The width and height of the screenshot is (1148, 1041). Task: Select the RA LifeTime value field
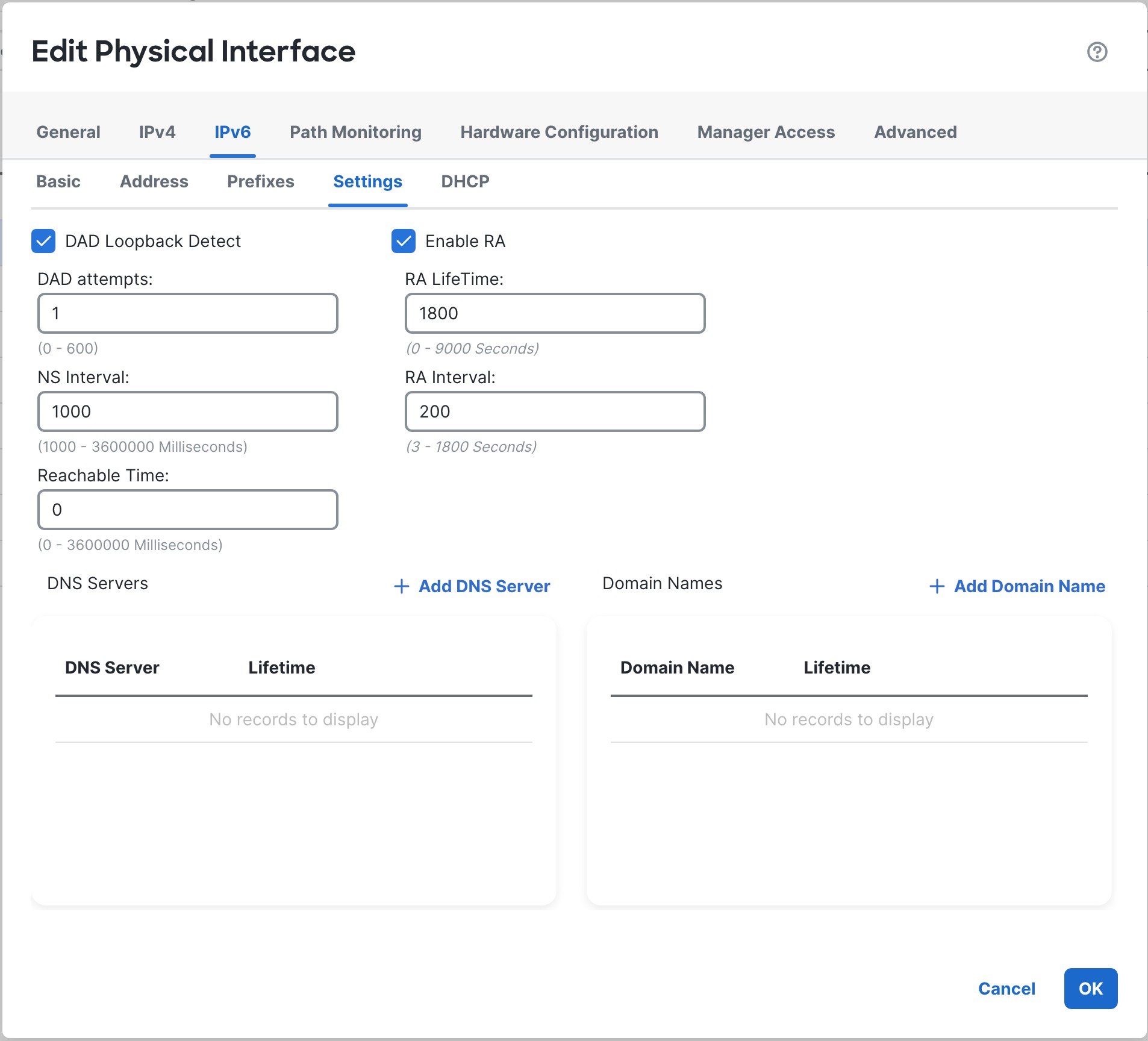[x=554, y=313]
